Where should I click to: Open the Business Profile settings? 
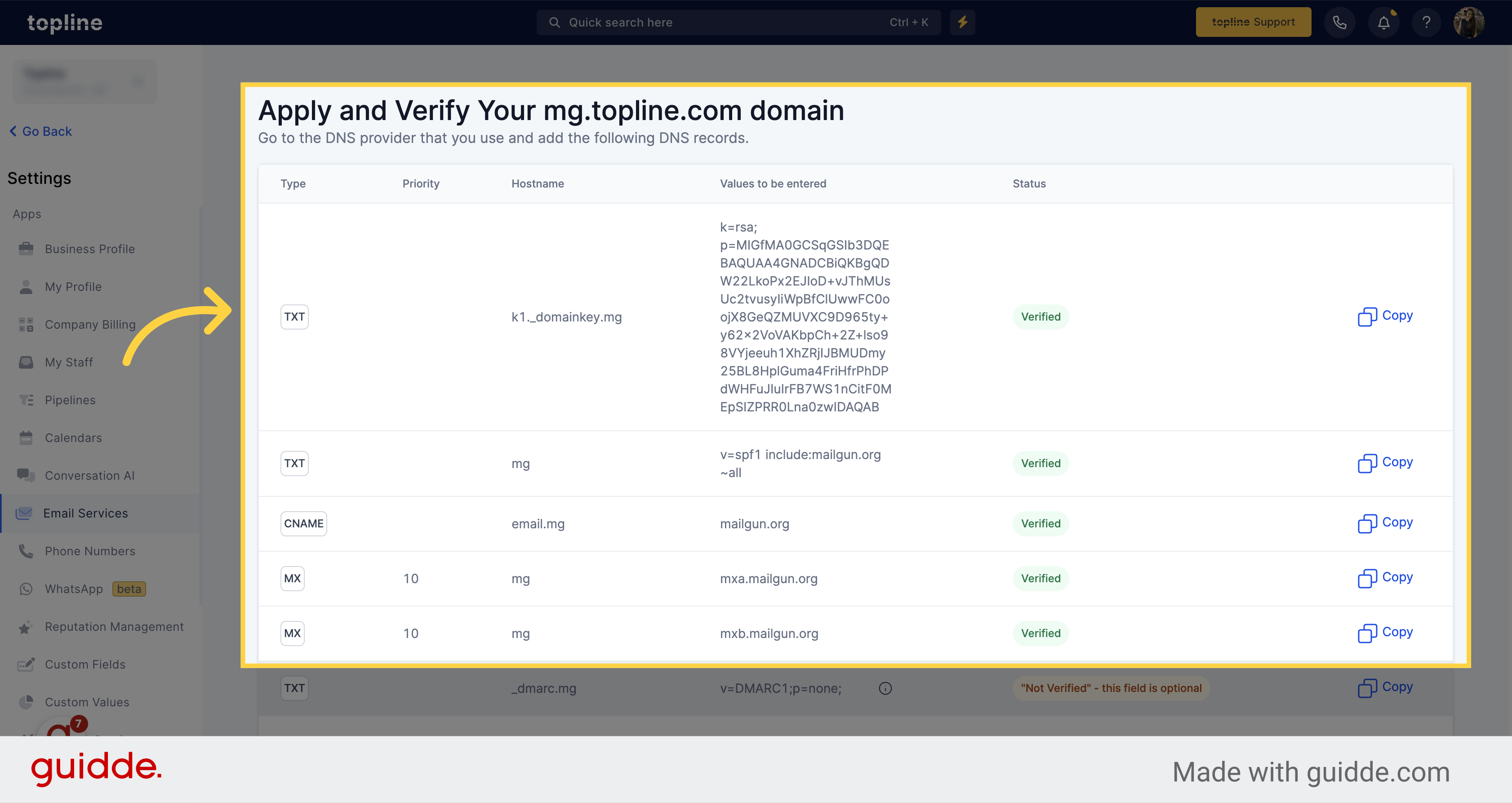[x=91, y=248]
